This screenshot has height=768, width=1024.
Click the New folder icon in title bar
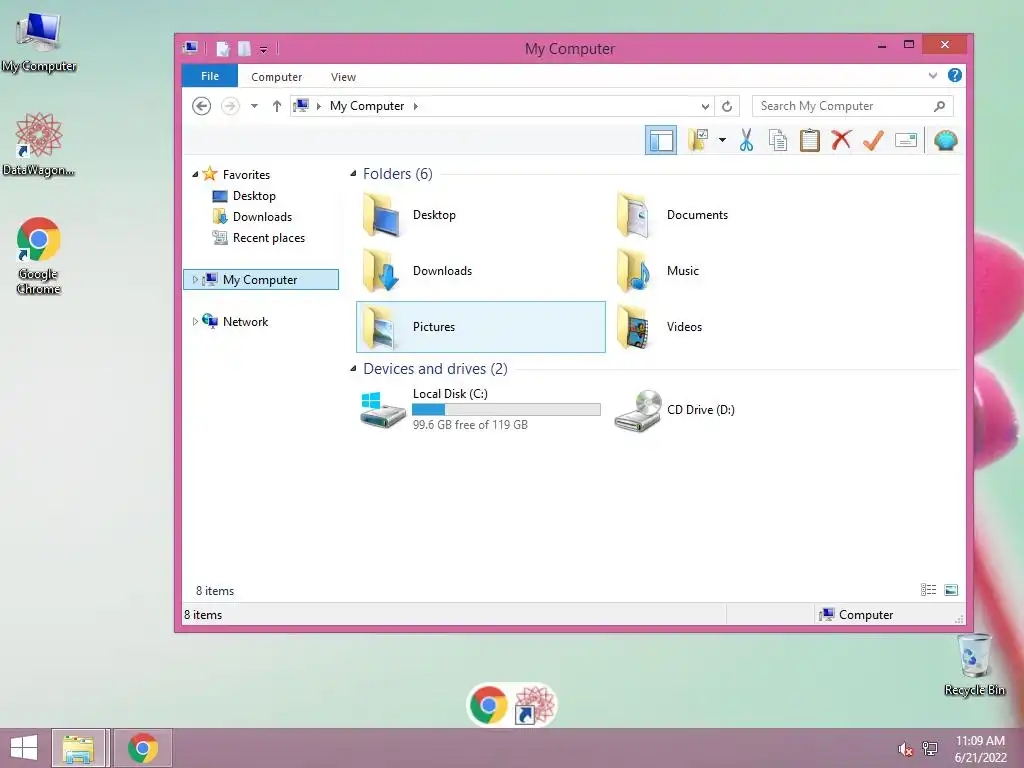click(244, 48)
